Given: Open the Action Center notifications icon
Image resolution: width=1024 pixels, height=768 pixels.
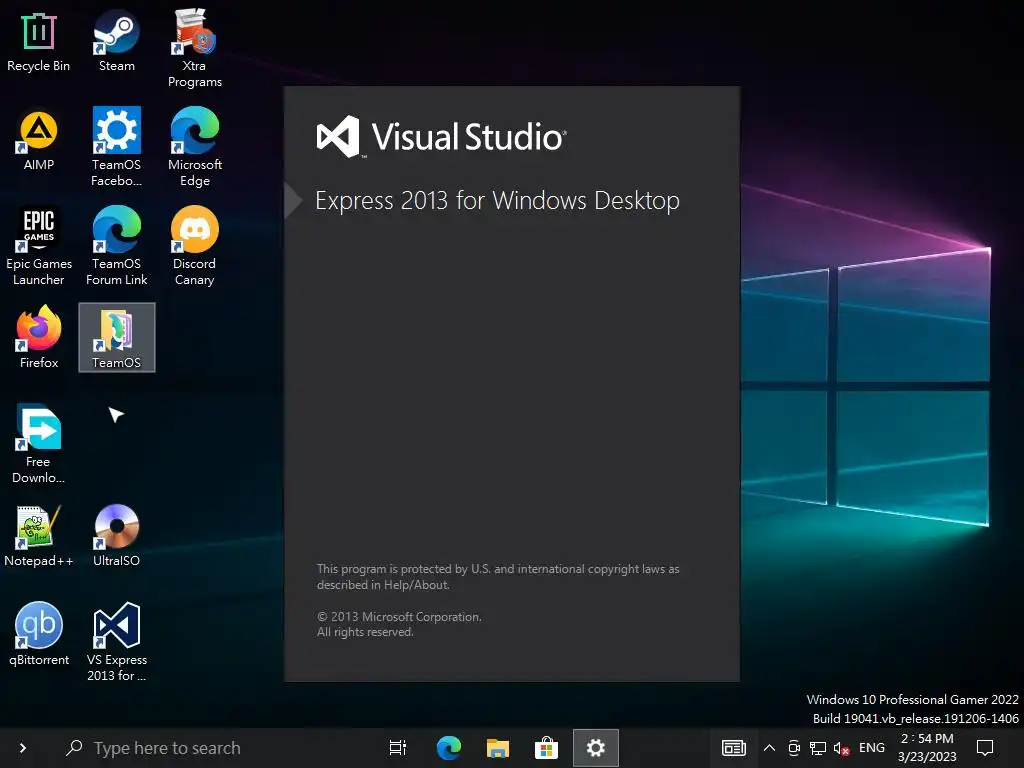Looking at the screenshot, I should click(985, 748).
